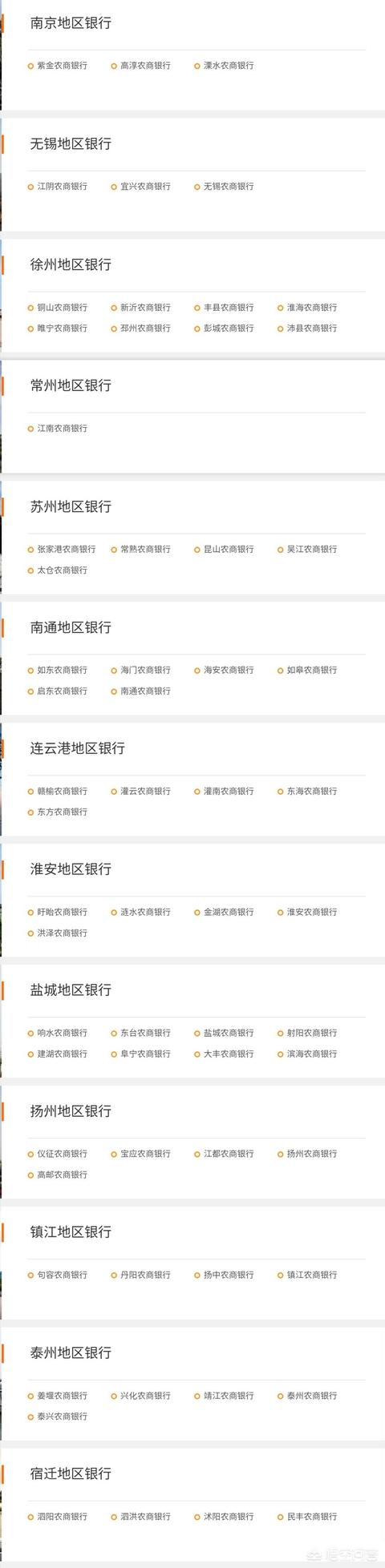Open the 铜山农商银行 link
The height and width of the screenshot is (1568, 385).
(x=63, y=308)
